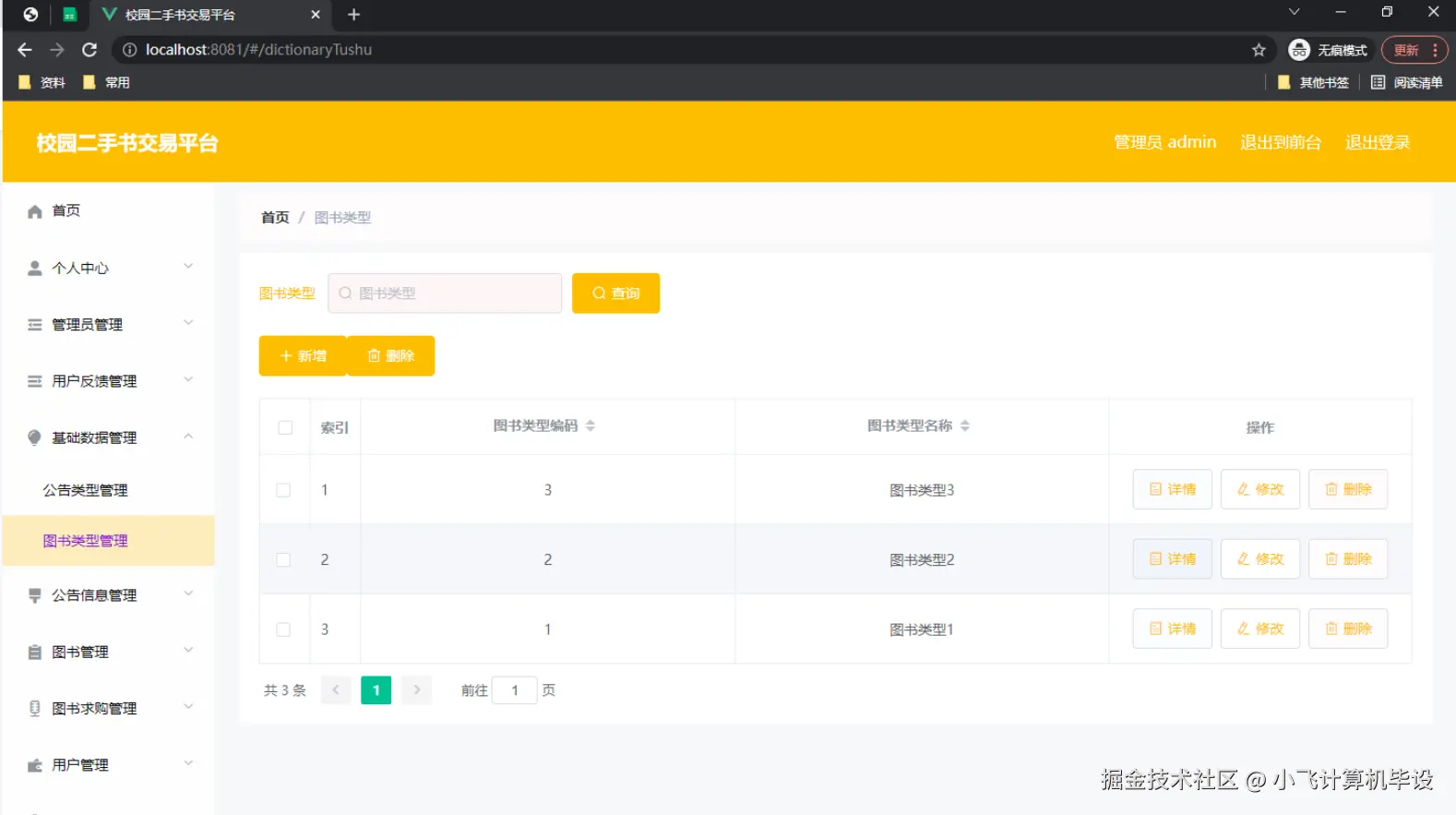Reload the page with the refresh icon
Viewport: 1456px width, 815px height.
90,50
